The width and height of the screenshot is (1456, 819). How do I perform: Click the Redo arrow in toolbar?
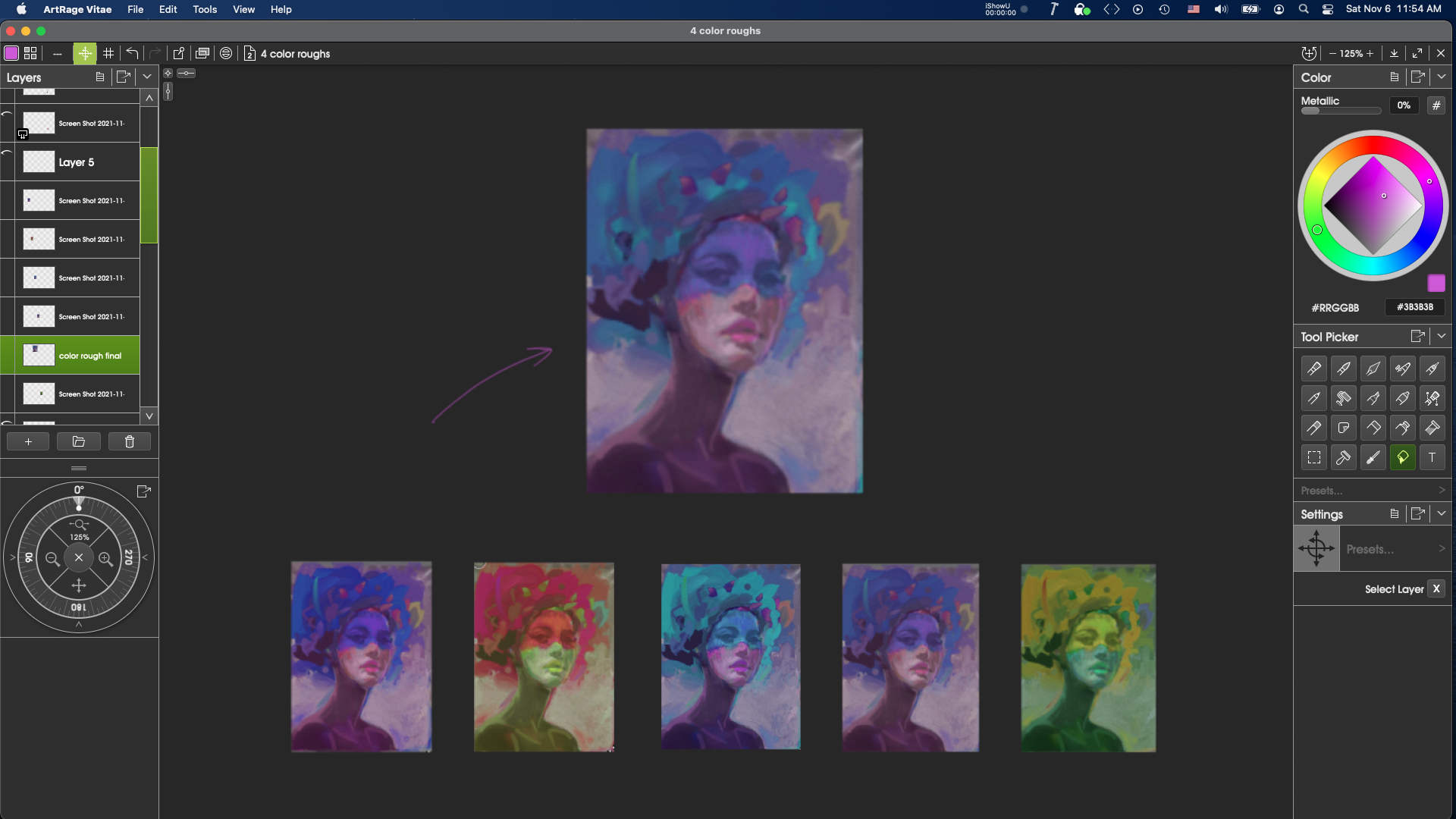point(155,53)
